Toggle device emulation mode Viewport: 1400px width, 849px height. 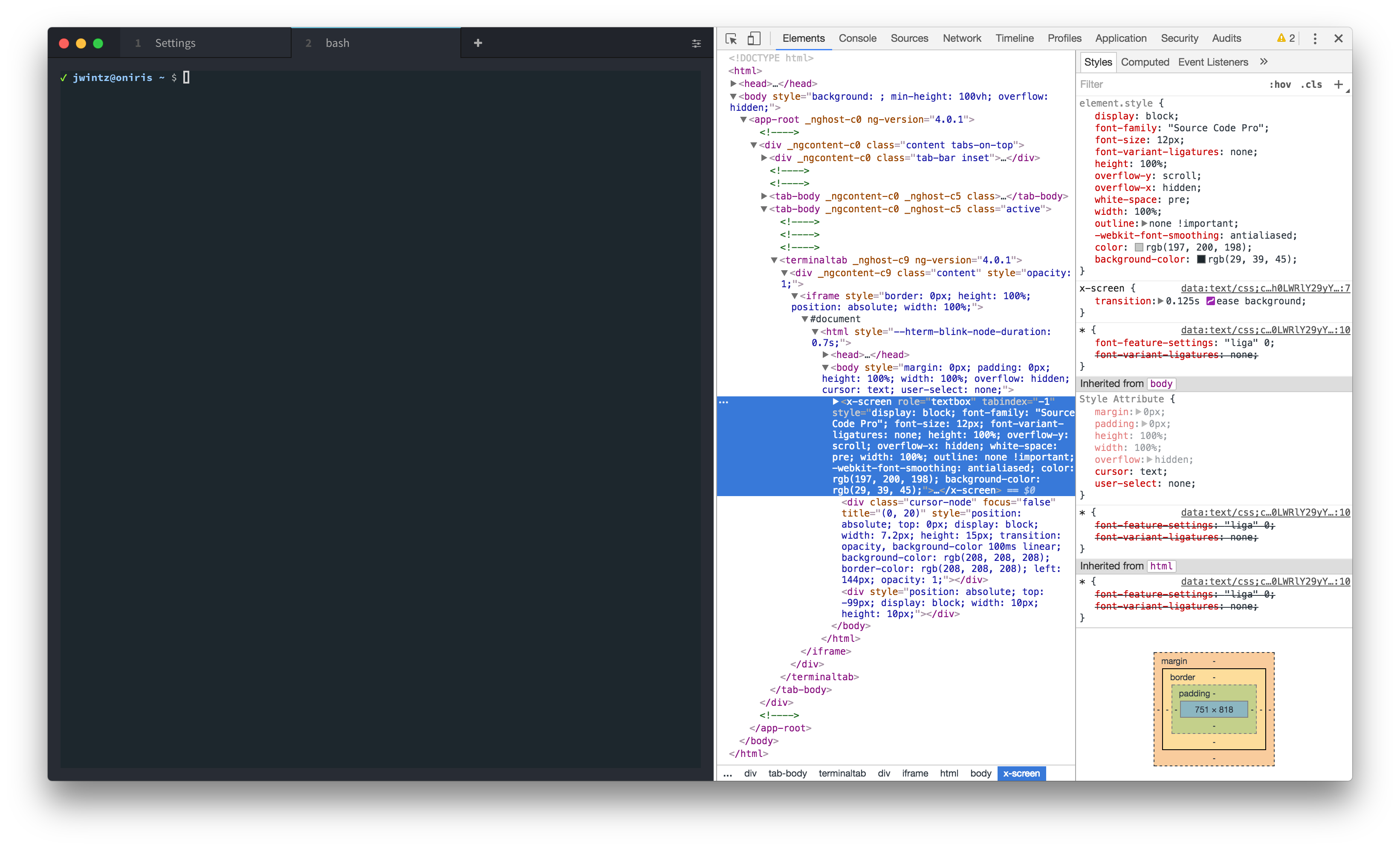pyautogui.click(x=753, y=39)
